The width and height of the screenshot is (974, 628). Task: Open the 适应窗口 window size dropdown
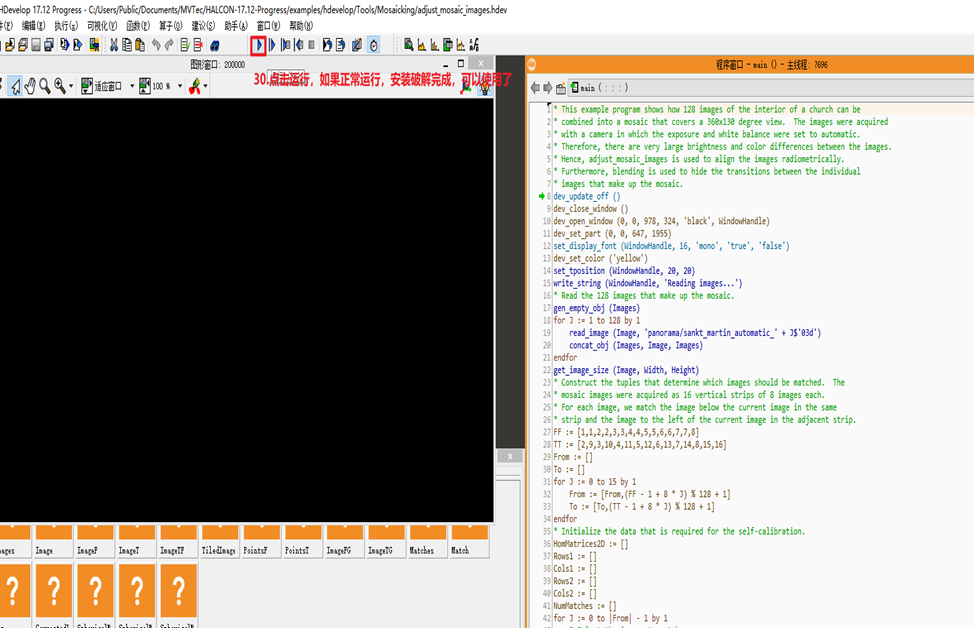point(132,86)
